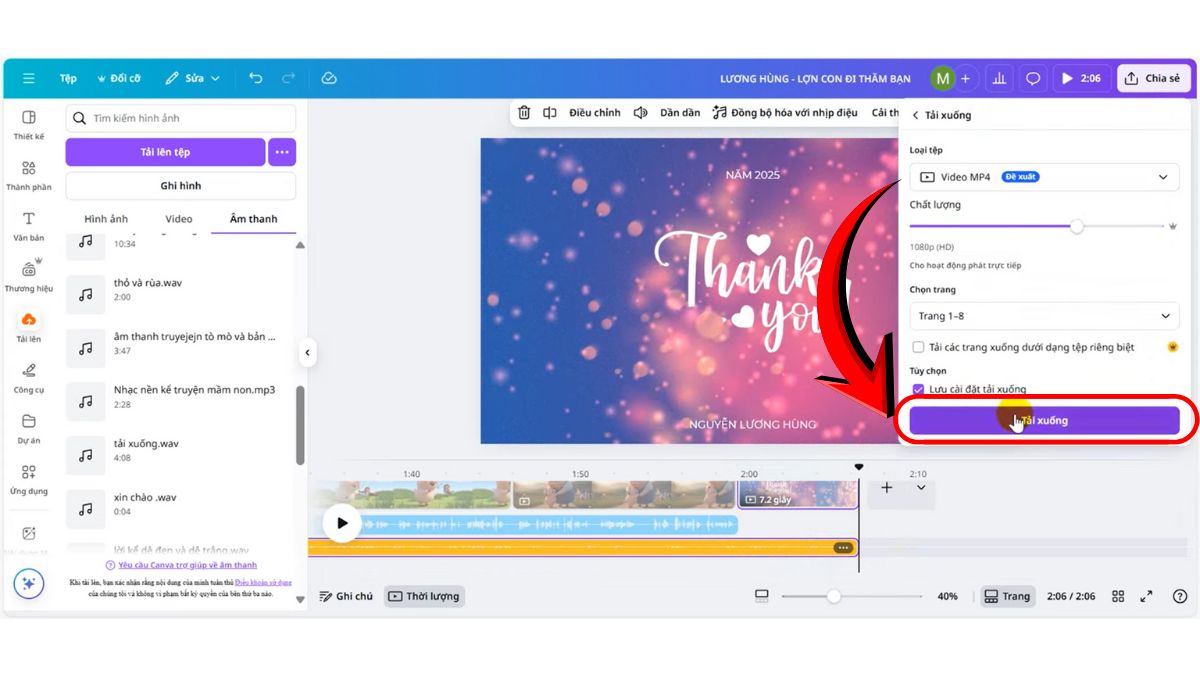Open the Tệp menu
The width and height of the screenshot is (1200, 675).
(x=67, y=77)
